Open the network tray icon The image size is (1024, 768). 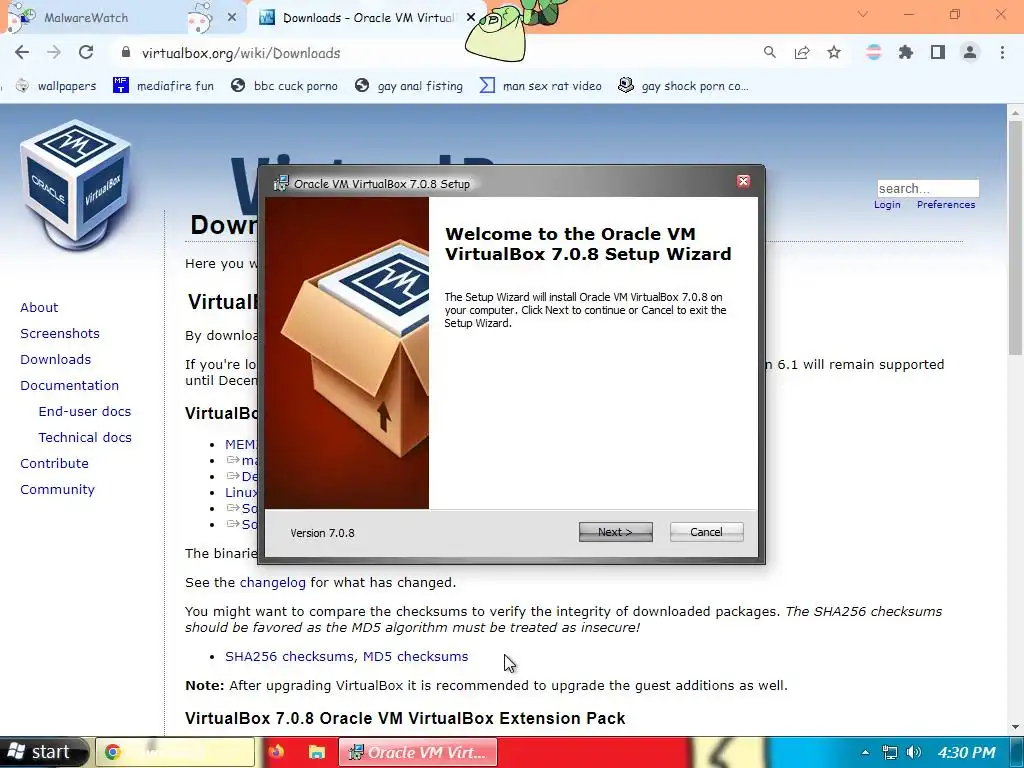pyautogui.click(x=889, y=752)
